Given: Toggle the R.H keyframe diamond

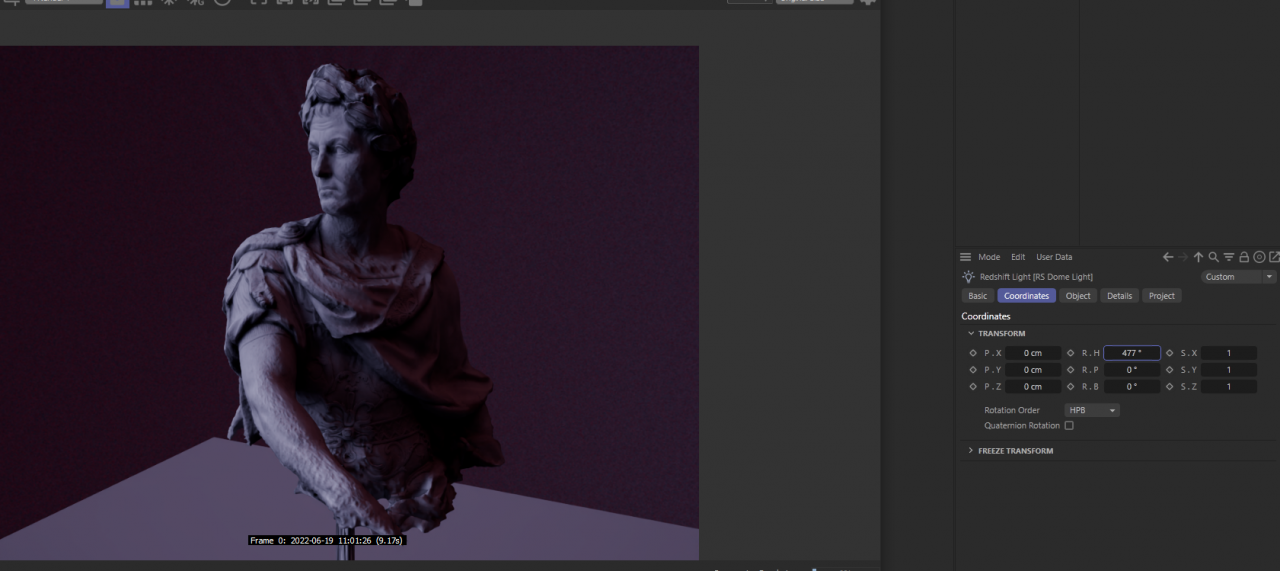Looking at the screenshot, I should point(1071,353).
